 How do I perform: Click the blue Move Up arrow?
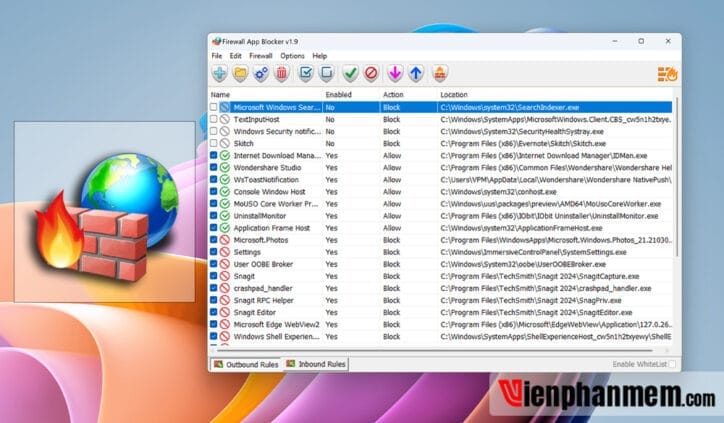point(416,73)
